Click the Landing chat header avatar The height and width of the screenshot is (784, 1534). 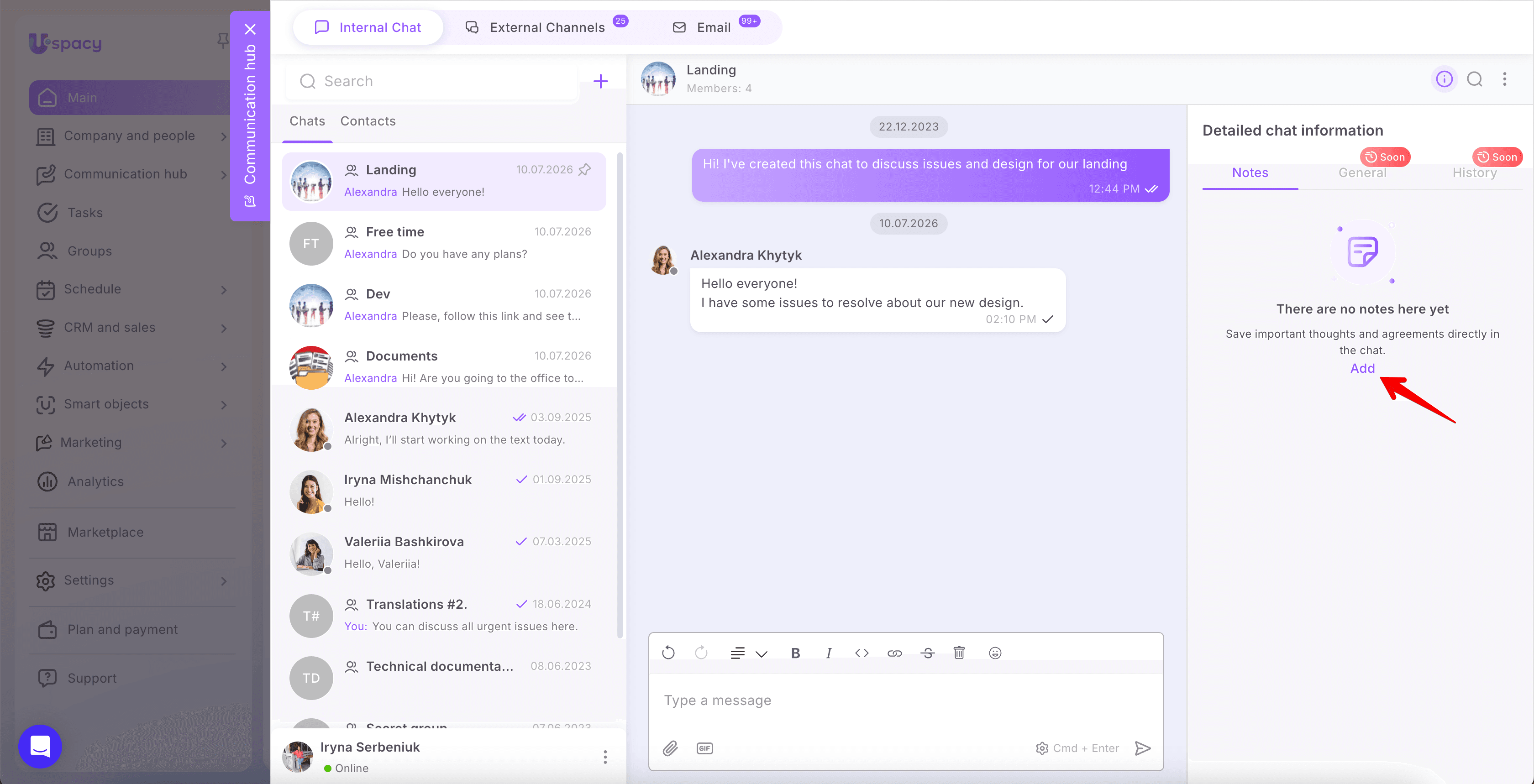658,79
